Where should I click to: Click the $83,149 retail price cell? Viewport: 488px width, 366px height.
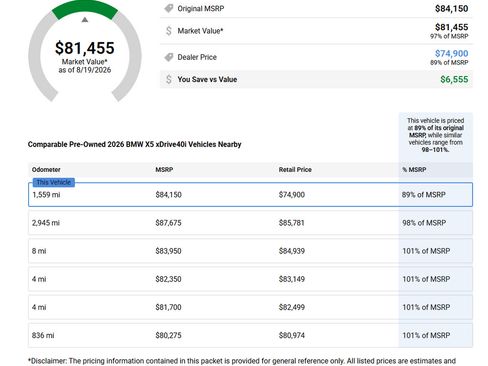click(292, 279)
